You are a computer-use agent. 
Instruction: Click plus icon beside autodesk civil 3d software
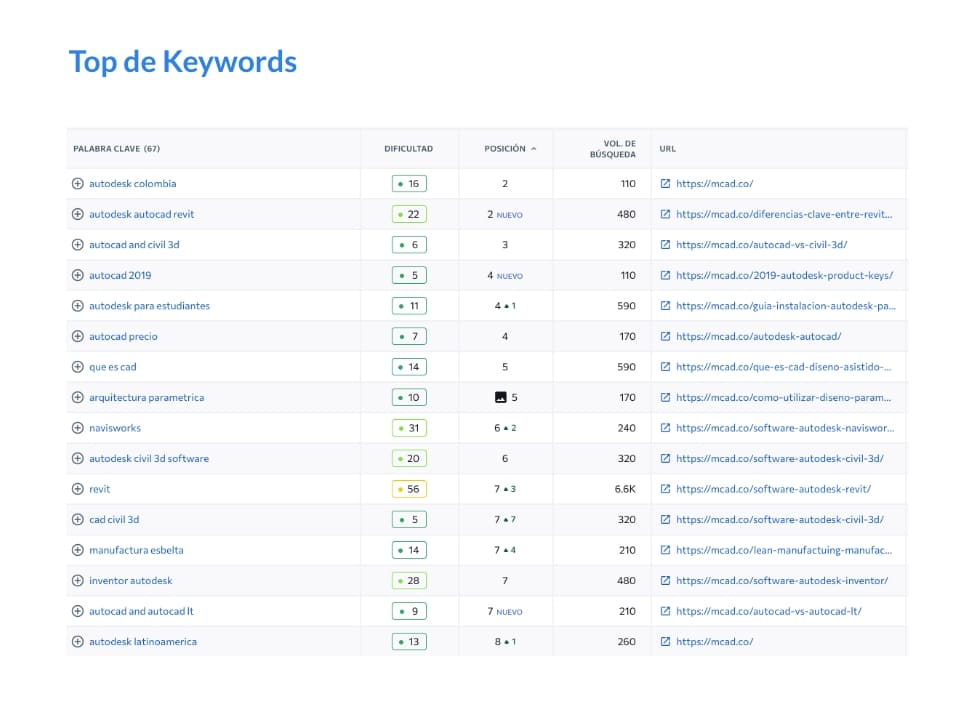[x=78, y=459]
